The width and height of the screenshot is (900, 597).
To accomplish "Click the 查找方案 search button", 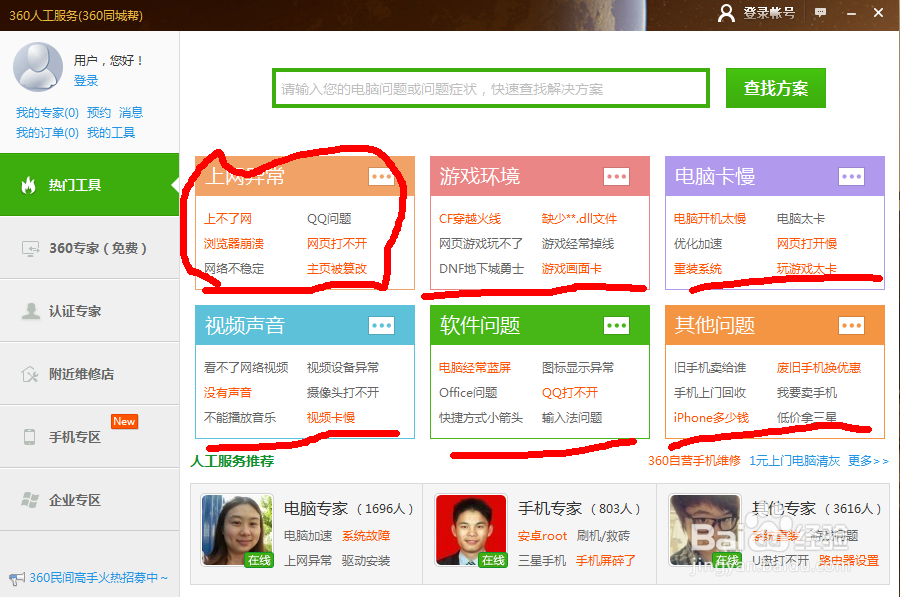I will [x=775, y=88].
